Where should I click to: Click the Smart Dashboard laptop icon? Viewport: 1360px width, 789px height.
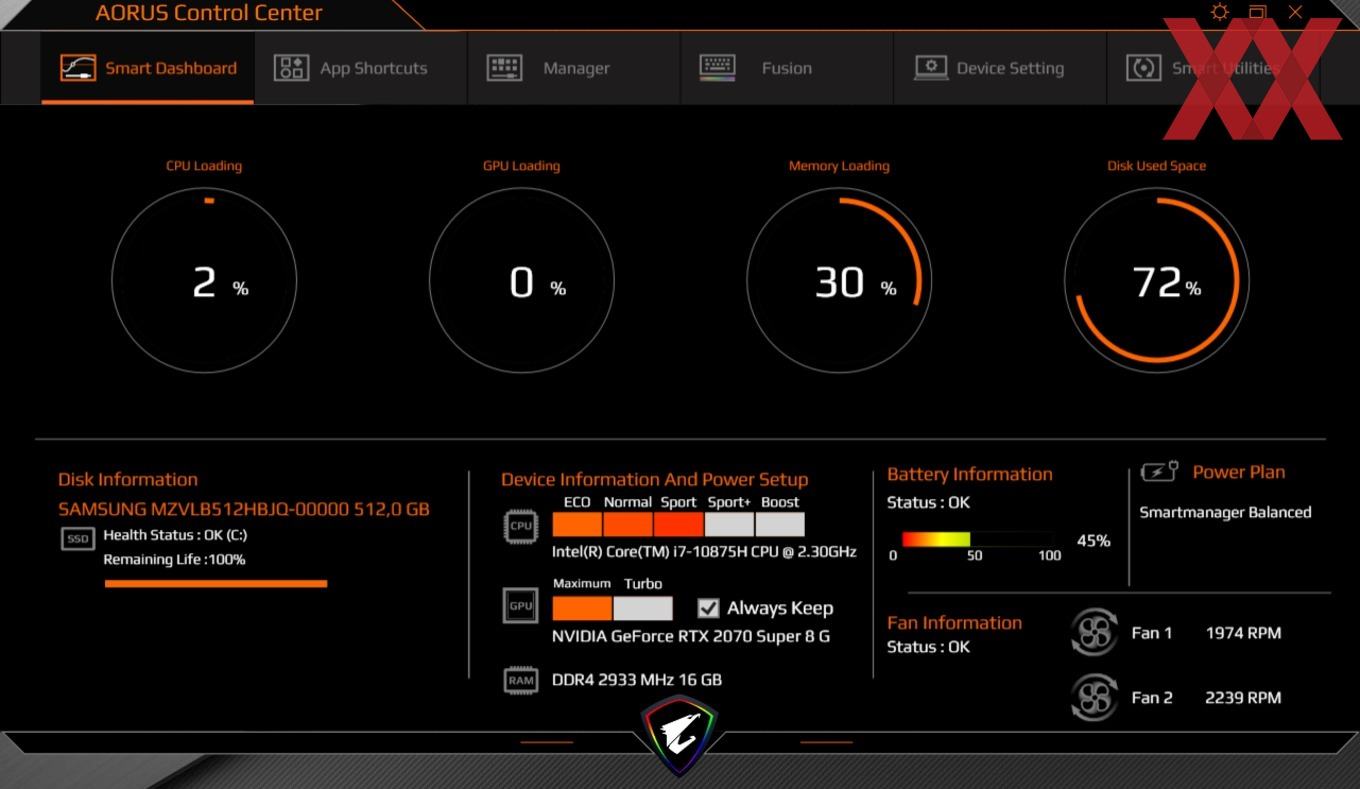[78, 68]
